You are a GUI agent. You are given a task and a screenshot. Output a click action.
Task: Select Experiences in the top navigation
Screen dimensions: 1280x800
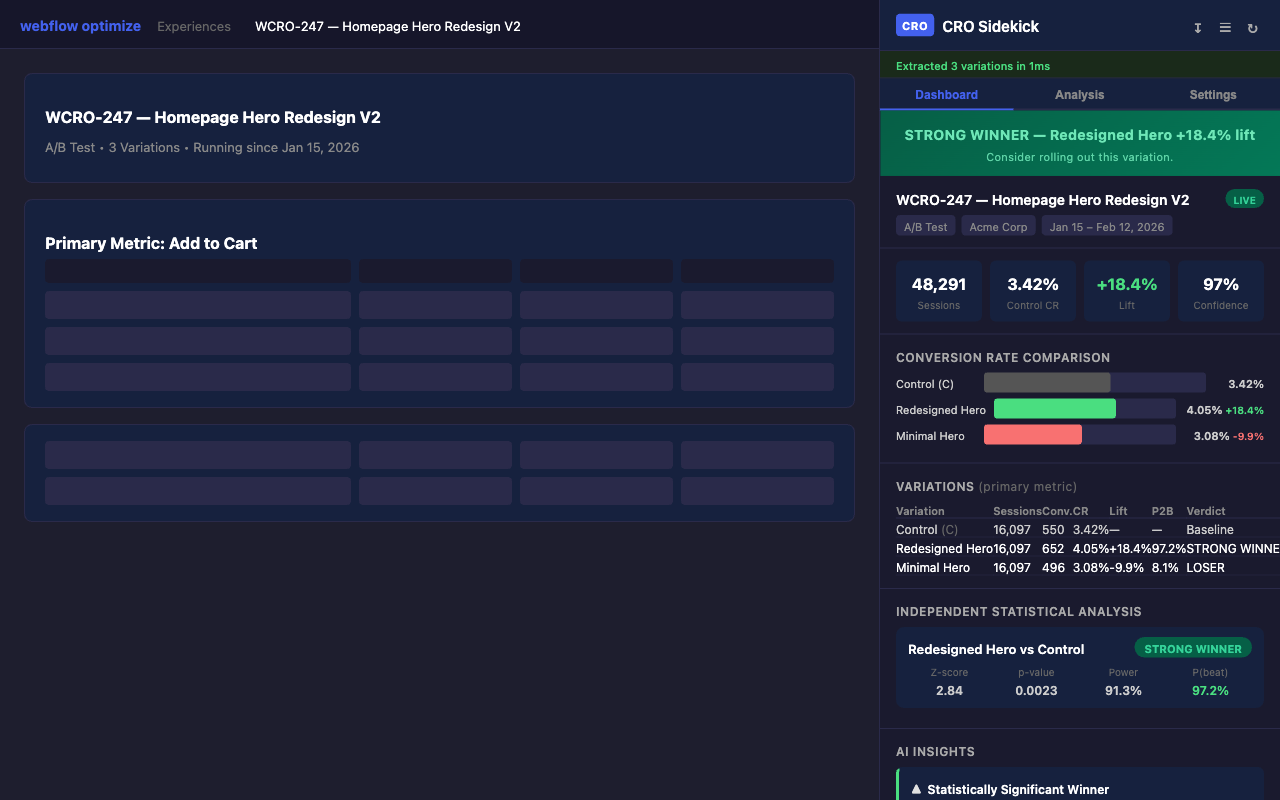click(193, 26)
